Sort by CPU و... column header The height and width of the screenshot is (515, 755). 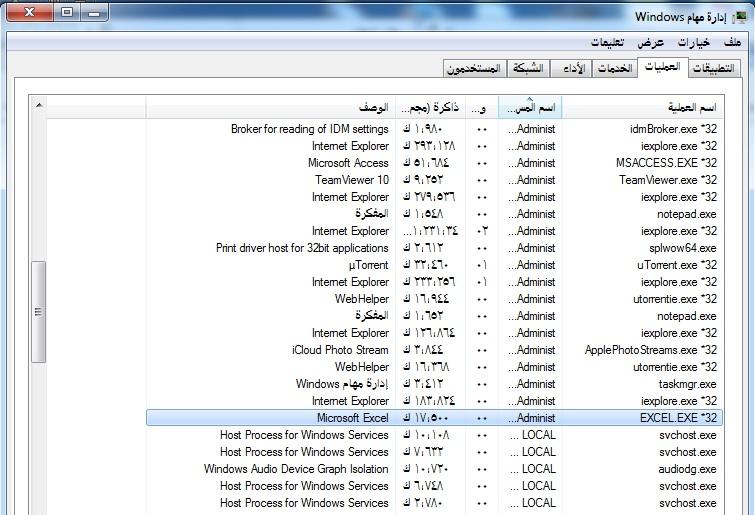pos(482,107)
